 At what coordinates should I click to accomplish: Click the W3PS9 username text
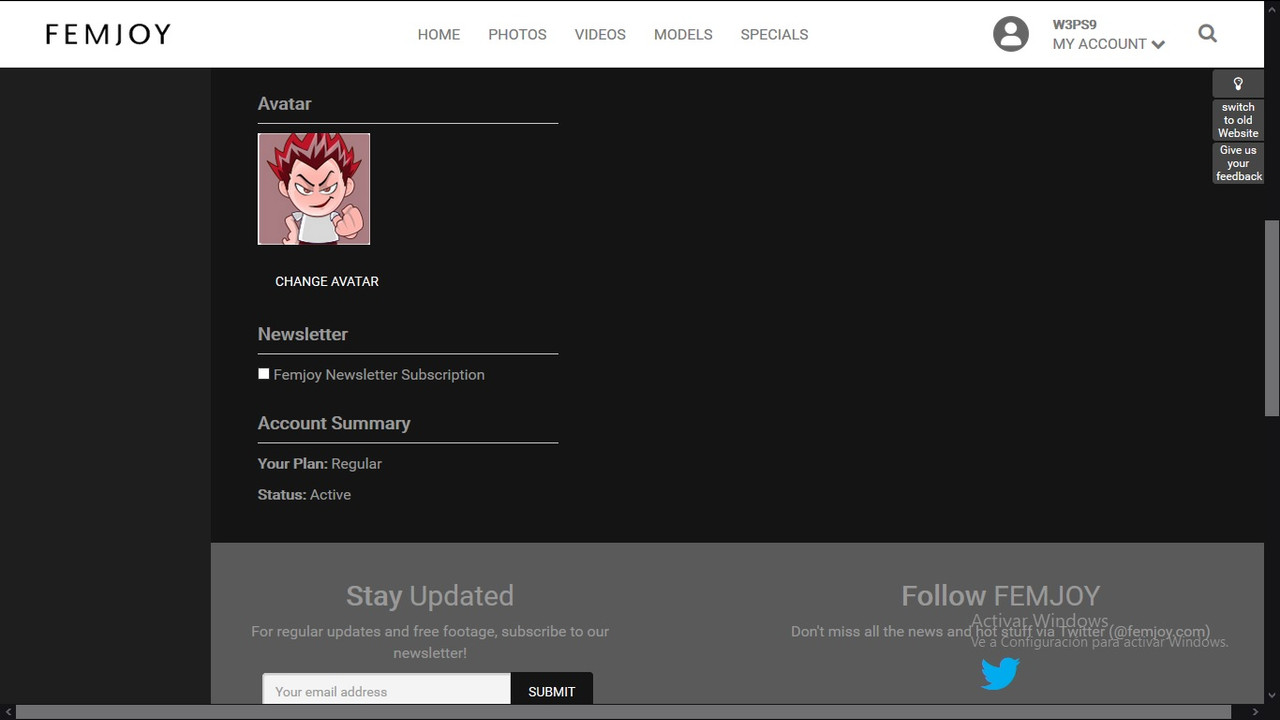(x=1074, y=25)
